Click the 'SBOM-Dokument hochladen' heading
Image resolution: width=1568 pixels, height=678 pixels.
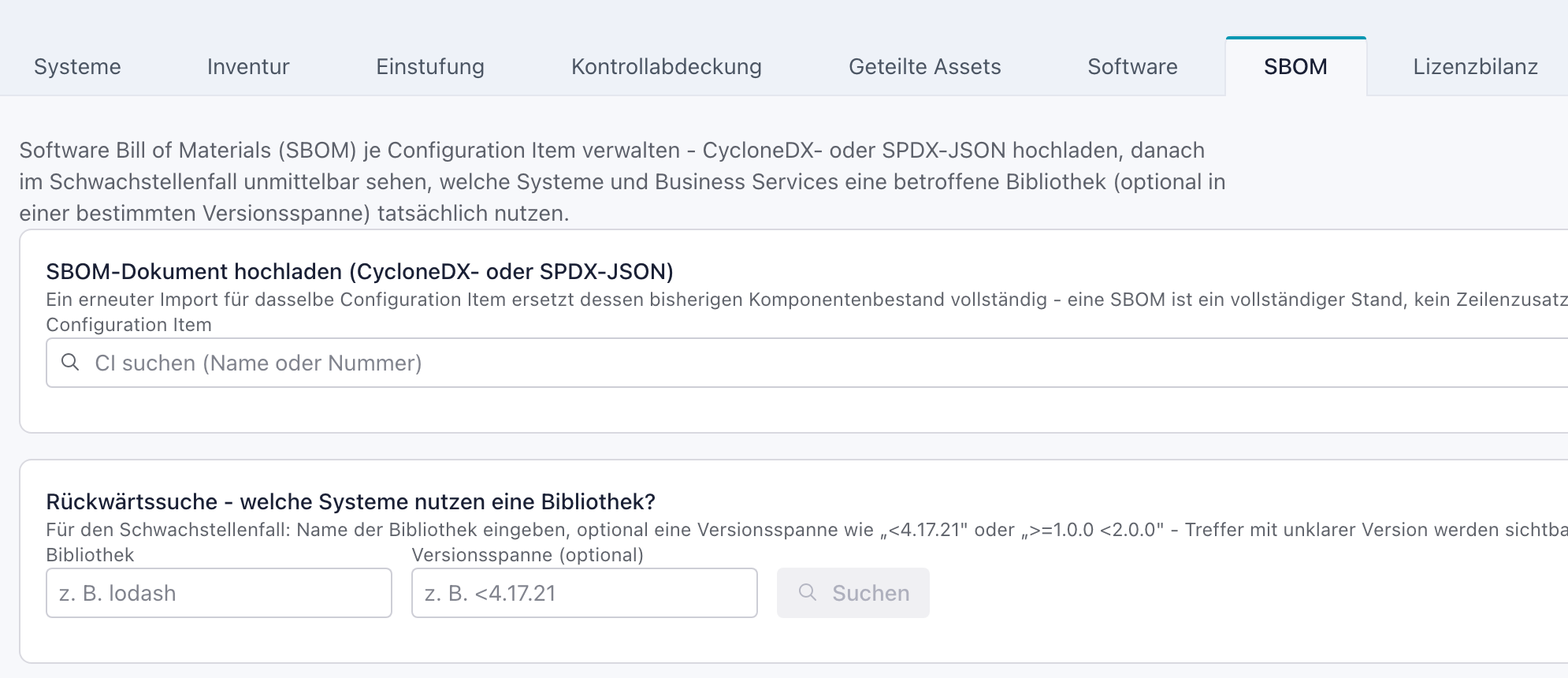coord(360,271)
